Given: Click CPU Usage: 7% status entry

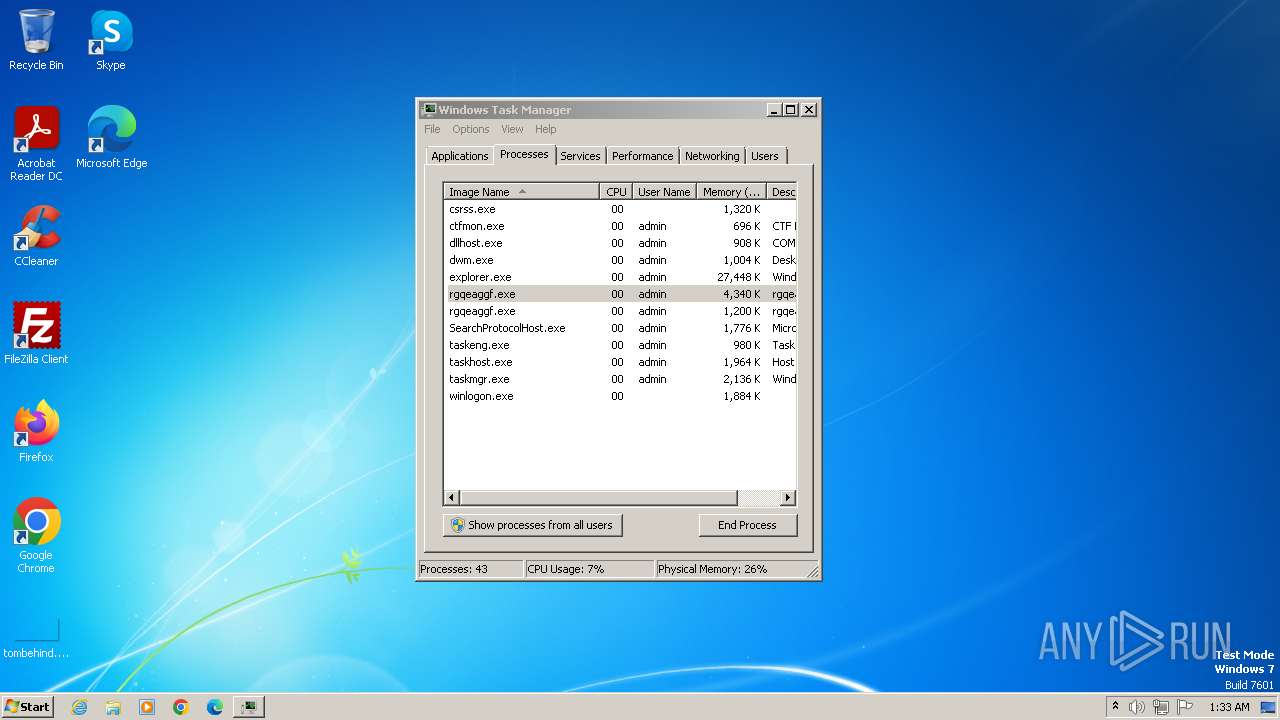Looking at the screenshot, I should click(x=589, y=569).
